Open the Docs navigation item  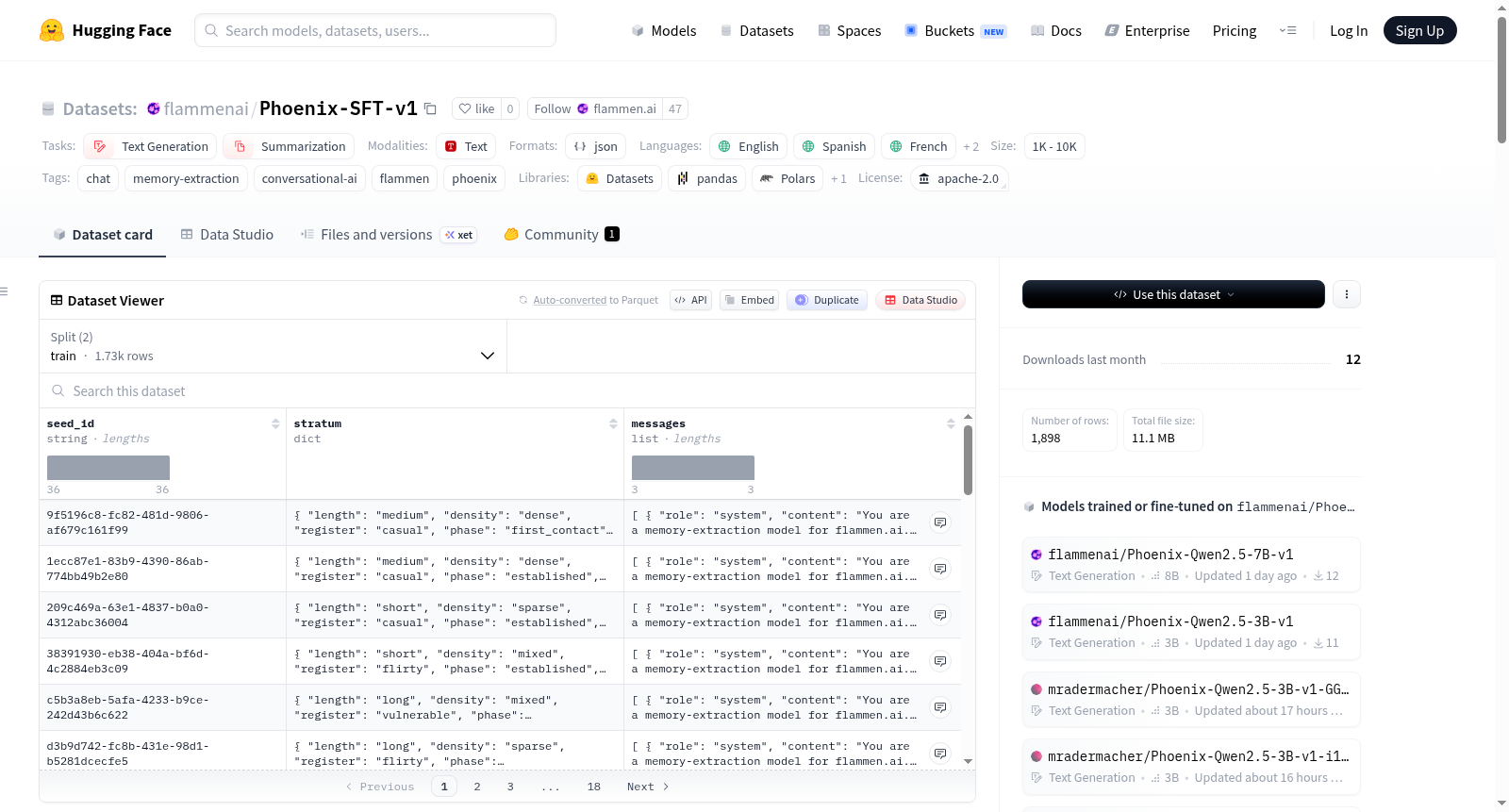click(1056, 30)
